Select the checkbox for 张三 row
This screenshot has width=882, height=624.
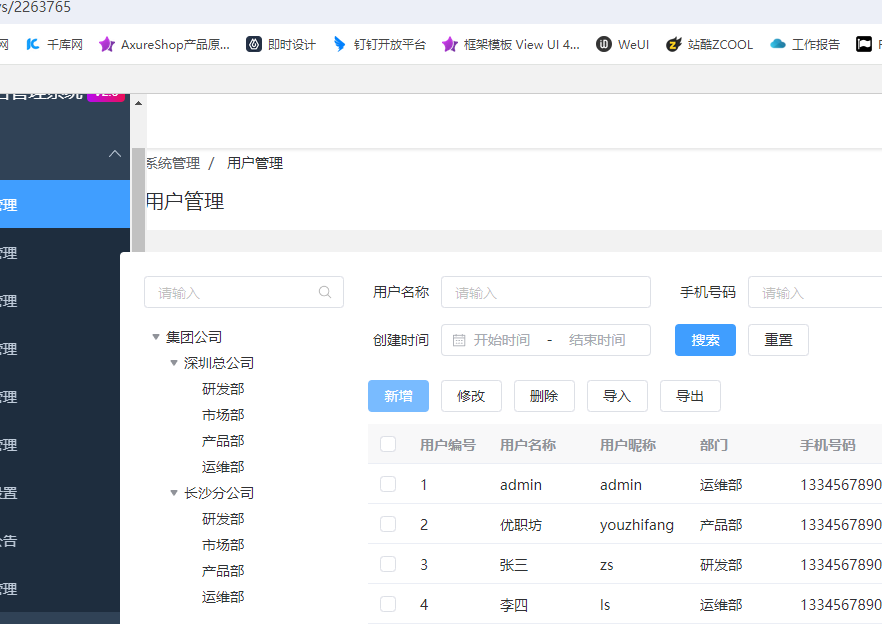388,564
